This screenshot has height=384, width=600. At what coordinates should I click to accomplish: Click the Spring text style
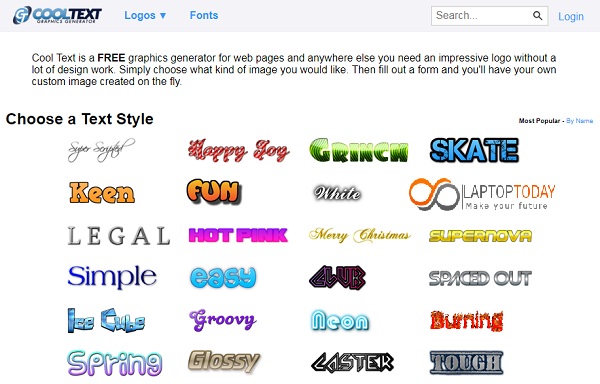tap(115, 363)
